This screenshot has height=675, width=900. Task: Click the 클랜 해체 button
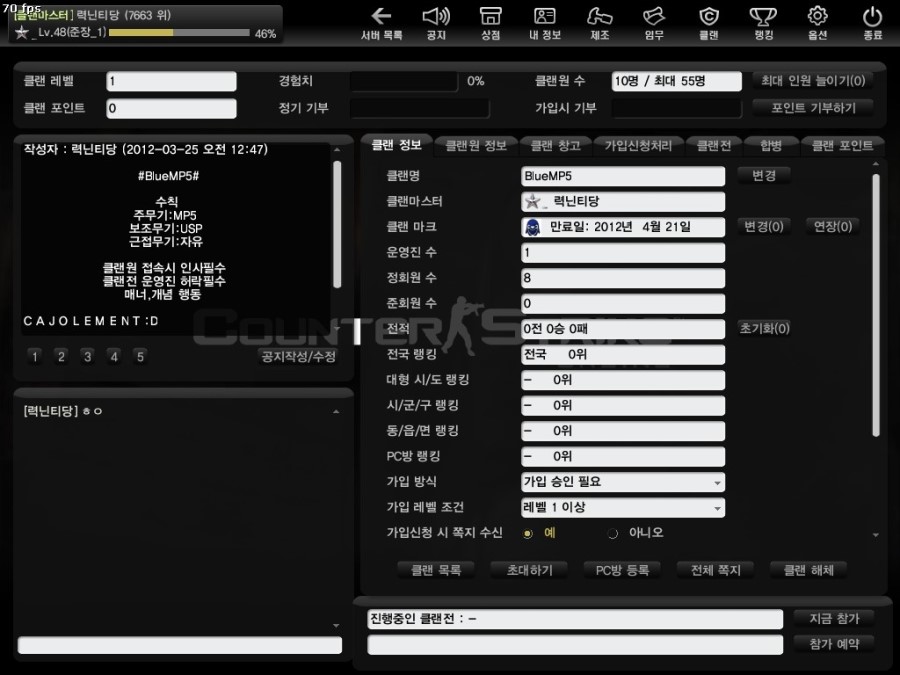[x=809, y=570]
